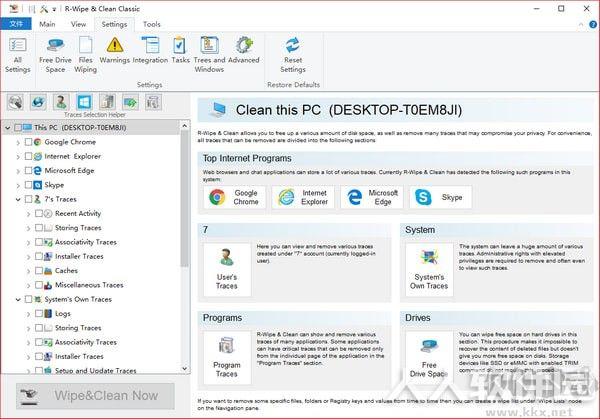Image resolution: width=600 pixels, height=419 pixels.
Task: Check the Google Chrome checkbox
Action: click(x=28, y=142)
